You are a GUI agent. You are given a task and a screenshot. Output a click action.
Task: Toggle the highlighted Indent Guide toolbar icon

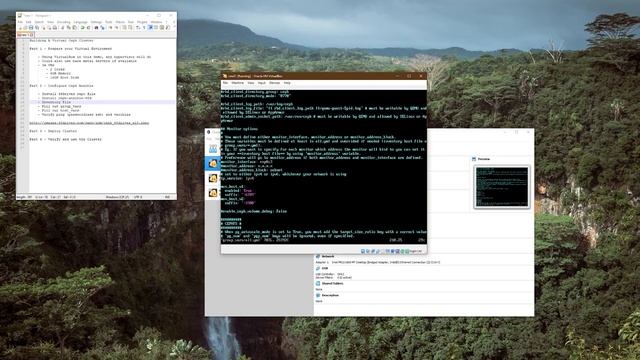click(150, 27)
